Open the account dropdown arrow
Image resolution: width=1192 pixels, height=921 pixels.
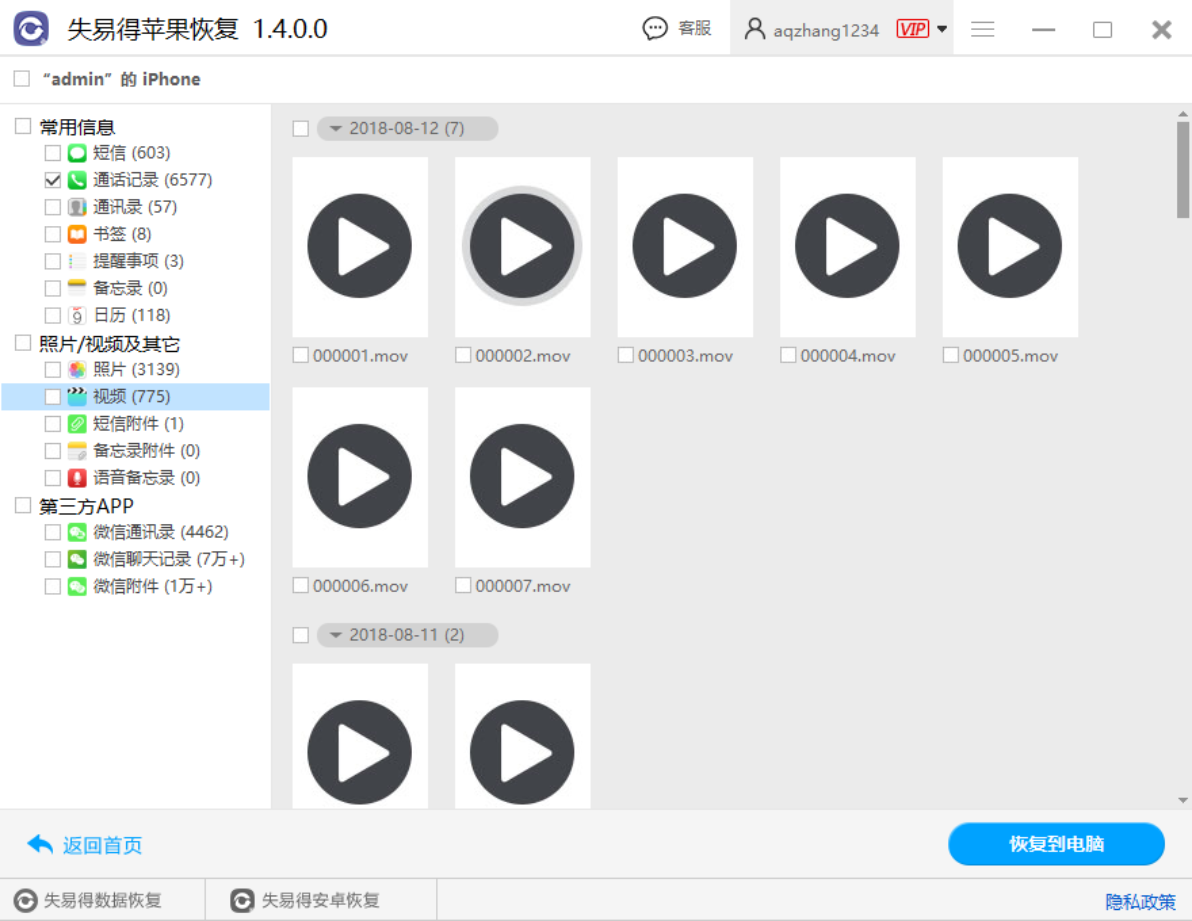(942, 29)
